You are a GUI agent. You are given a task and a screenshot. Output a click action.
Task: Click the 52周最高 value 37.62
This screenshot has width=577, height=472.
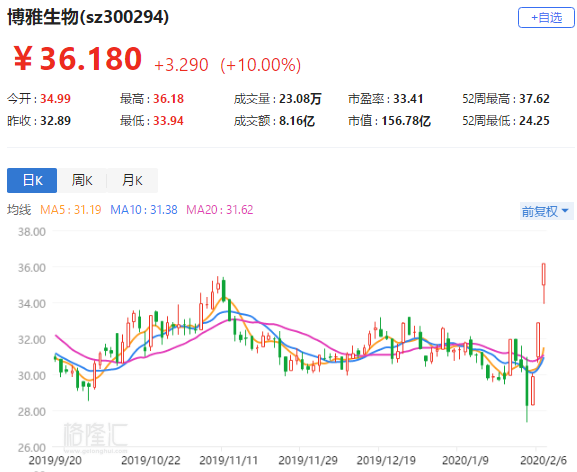tap(534, 99)
